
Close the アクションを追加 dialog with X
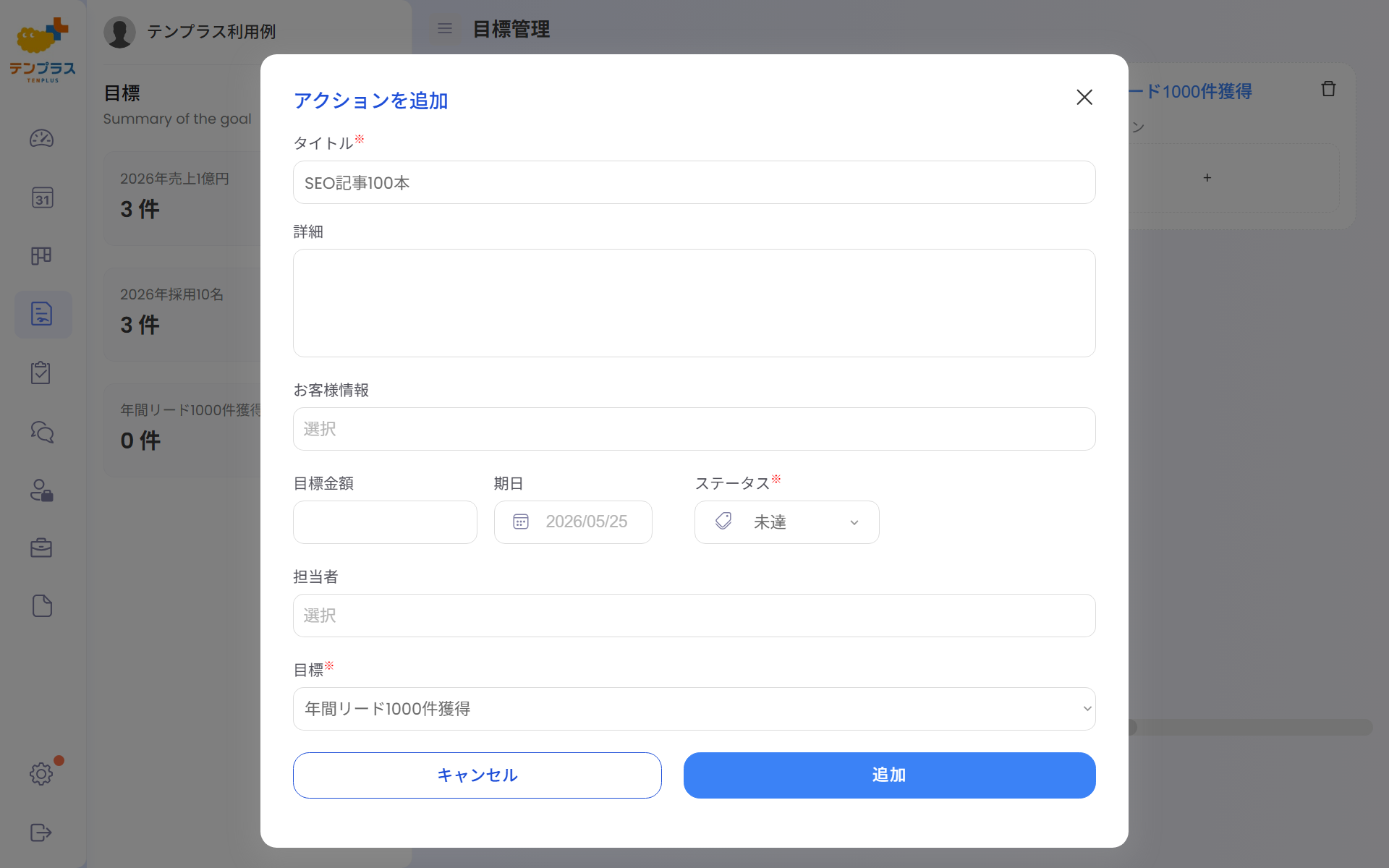click(x=1084, y=97)
